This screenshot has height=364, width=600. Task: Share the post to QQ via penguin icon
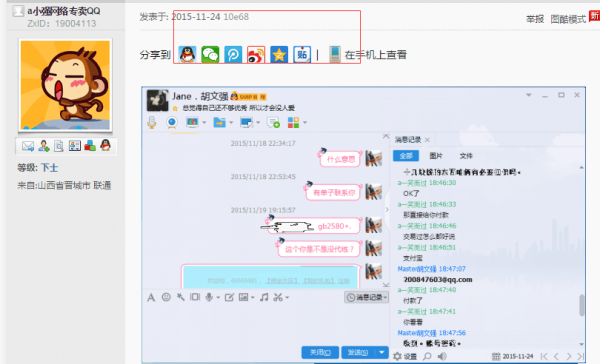187,55
